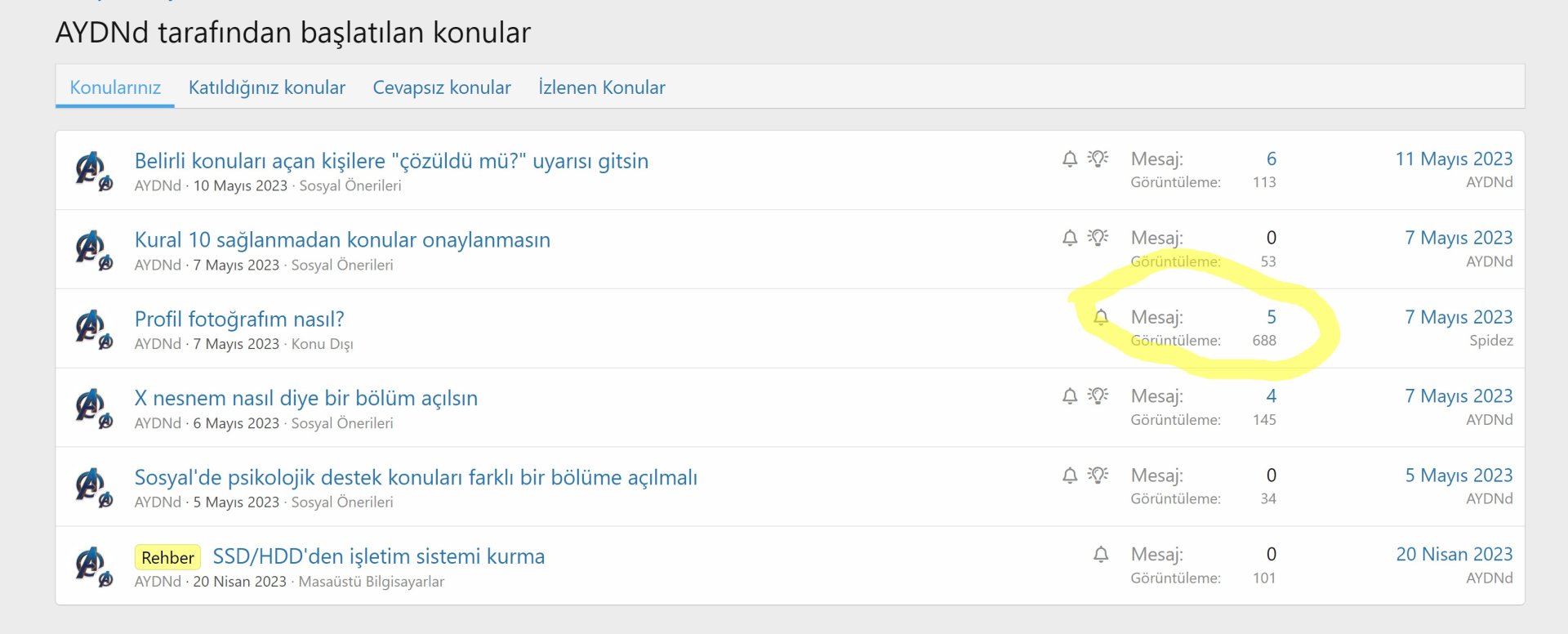Open 'Masaüstü Bilgisayarlar' forum link

371,582
